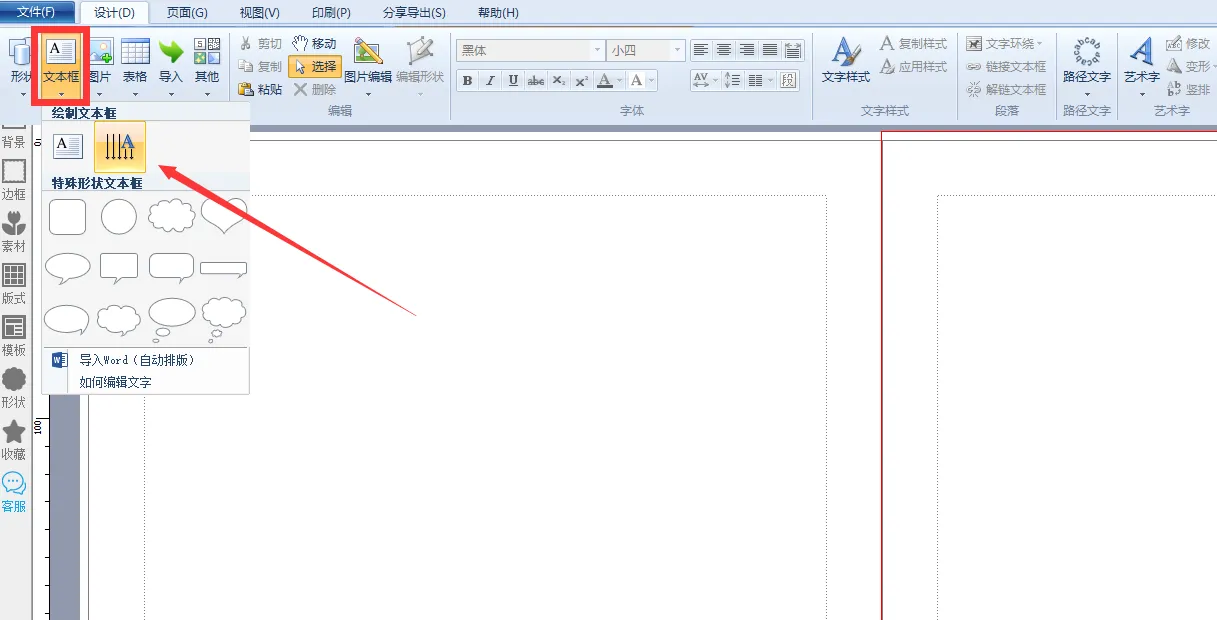Open the 边框 border sidebar panel
Image resolution: width=1217 pixels, height=620 pixels.
coord(14,180)
